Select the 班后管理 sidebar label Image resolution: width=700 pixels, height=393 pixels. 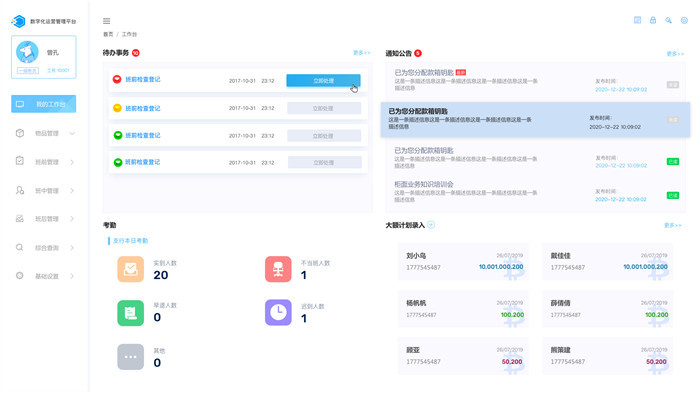click(x=47, y=219)
